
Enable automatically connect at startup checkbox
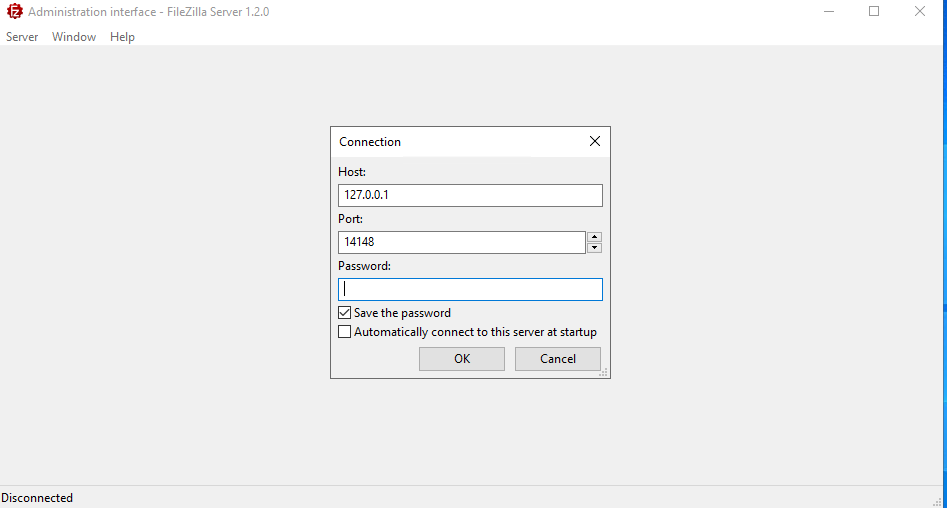345,332
